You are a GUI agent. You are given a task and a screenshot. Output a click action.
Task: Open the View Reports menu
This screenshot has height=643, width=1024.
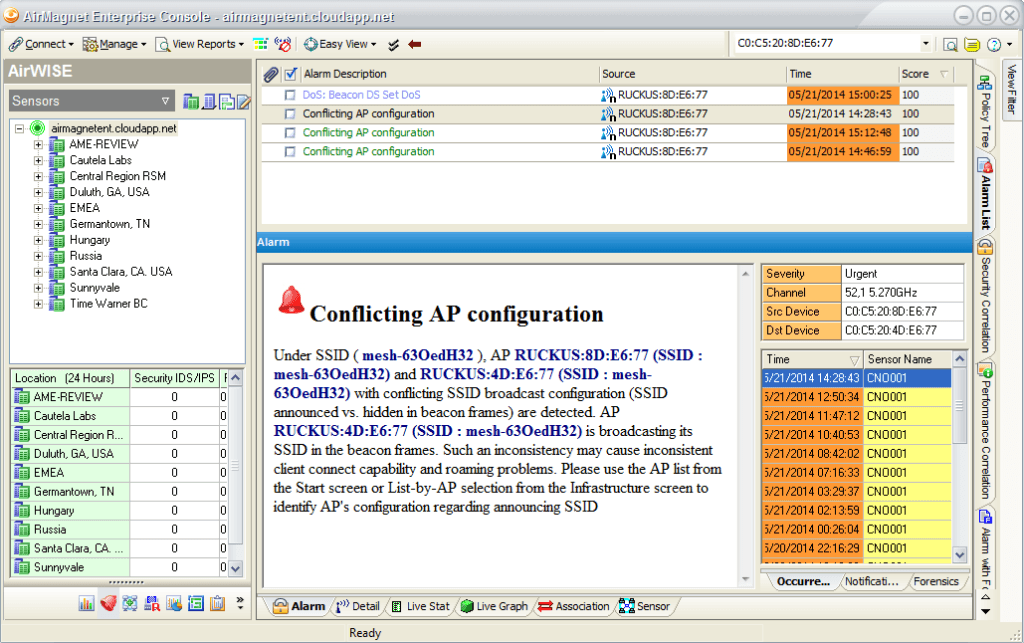(x=200, y=44)
